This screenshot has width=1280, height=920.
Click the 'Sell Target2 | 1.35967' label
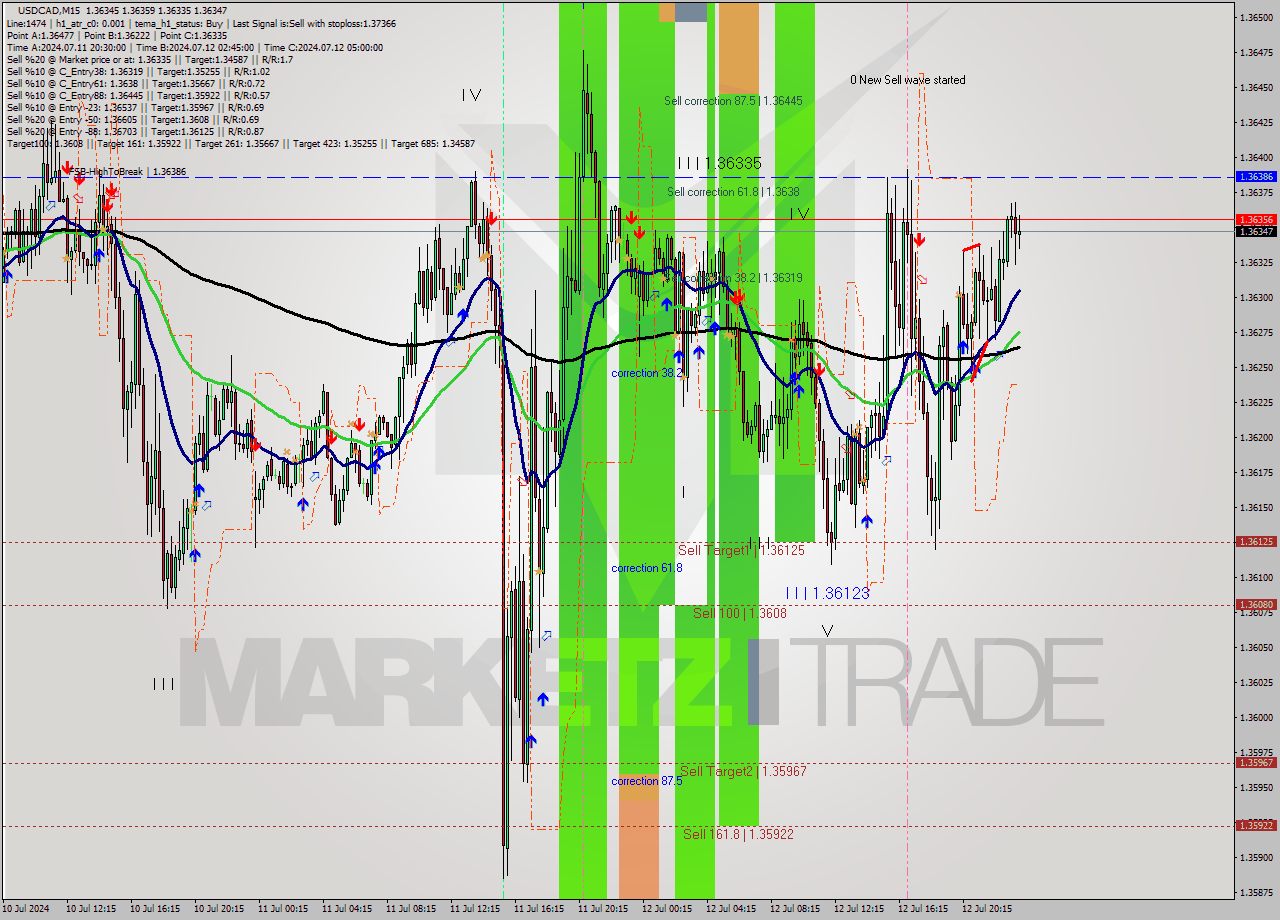pyautogui.click(x=743, y=771)
